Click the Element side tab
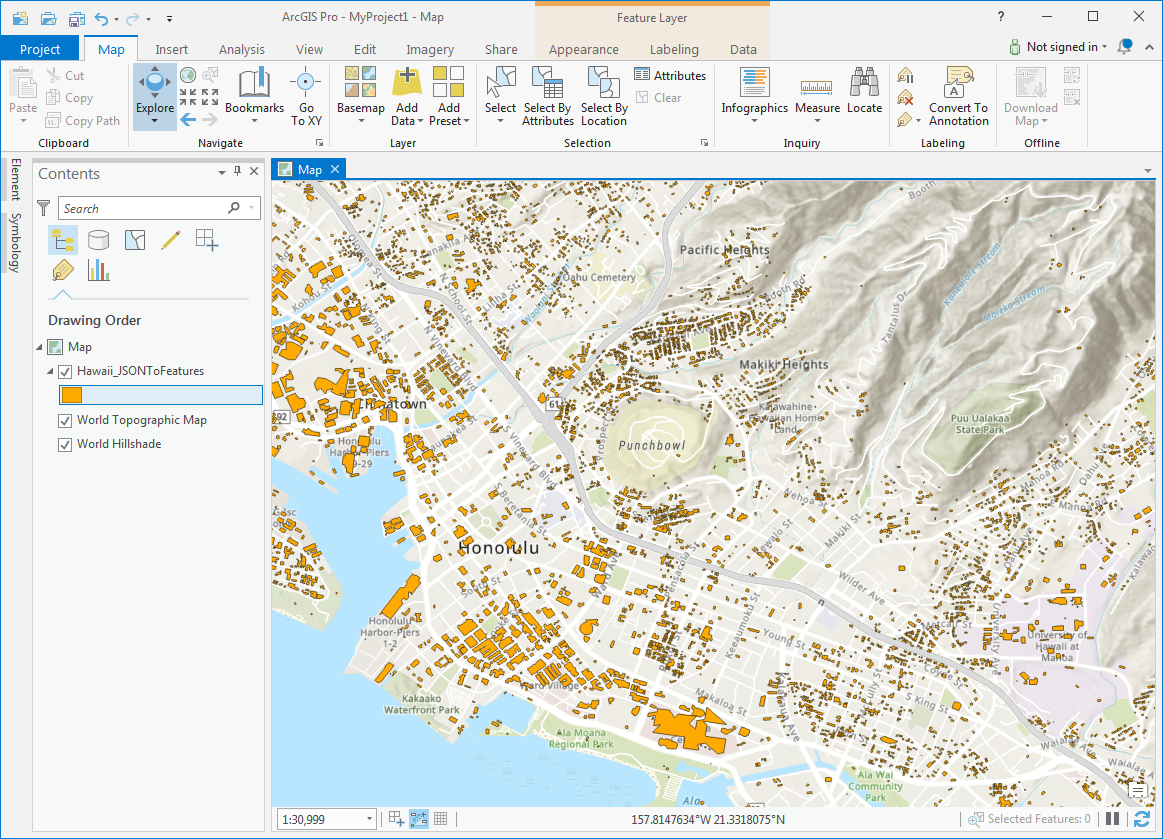Image resolution: width=1163 pixels, height=839 pixels. pyautogui.click(x=15, y=179)
